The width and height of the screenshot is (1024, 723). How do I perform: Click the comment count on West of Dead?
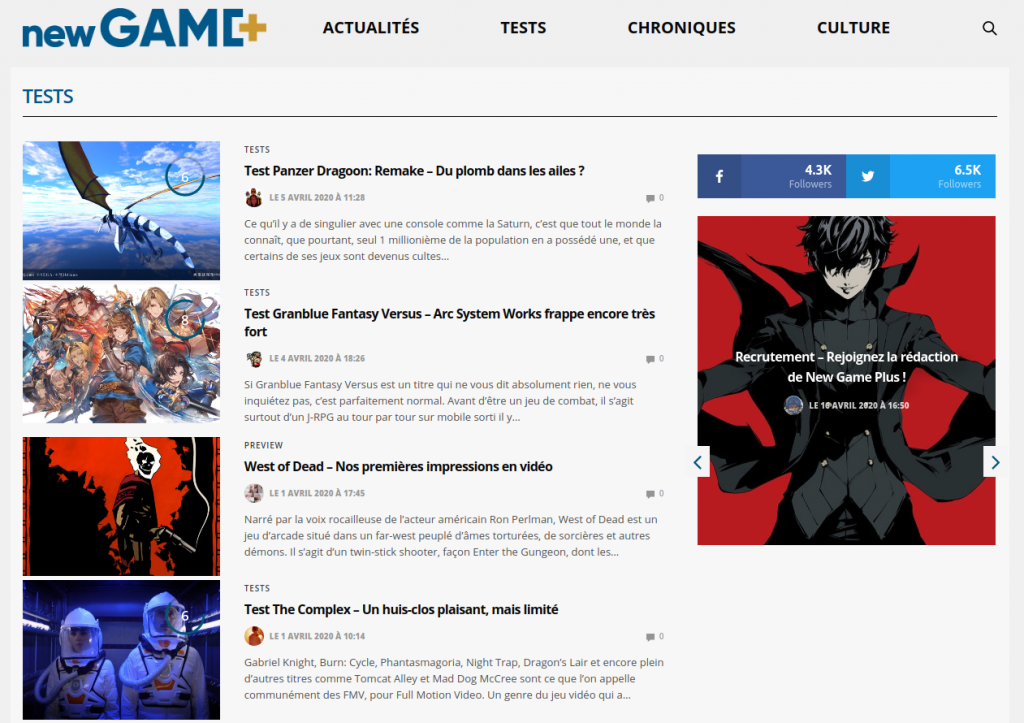pos(655,492)
